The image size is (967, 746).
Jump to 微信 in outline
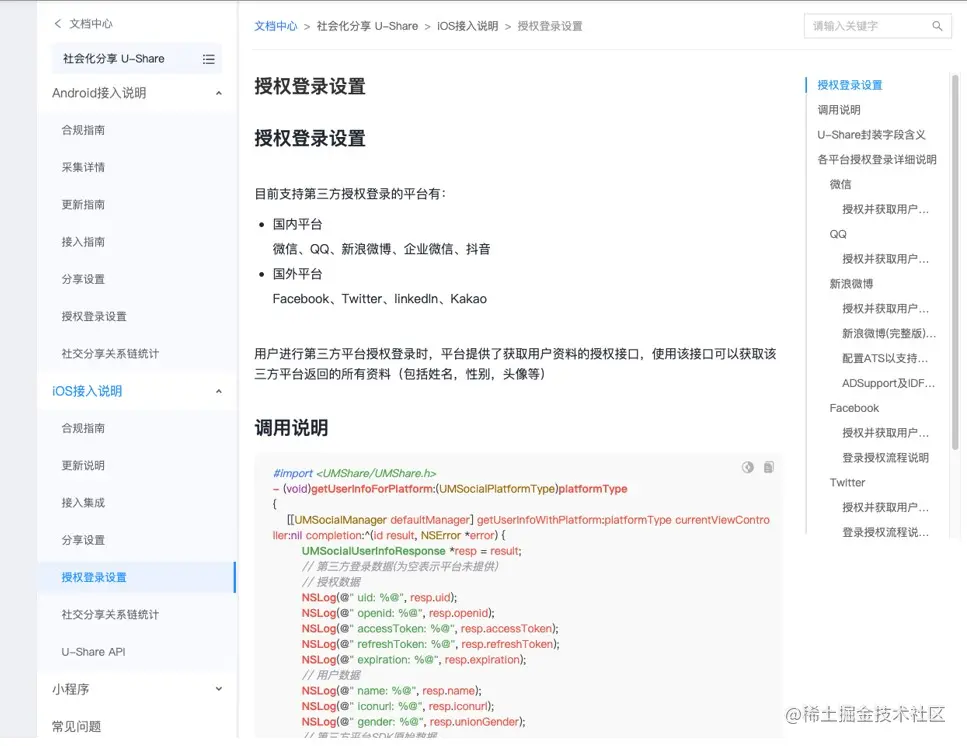(840, 184)
